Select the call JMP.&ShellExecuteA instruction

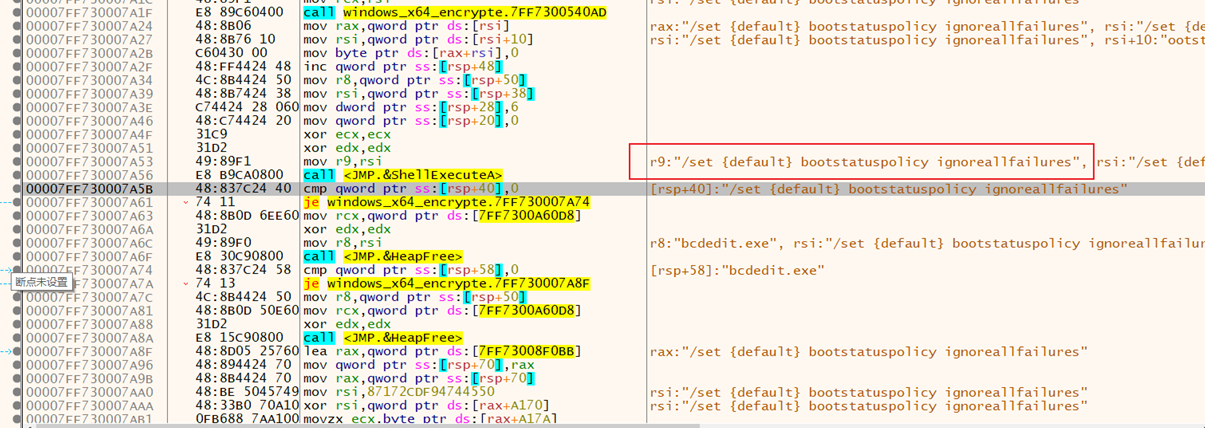pyautogui.click(x=402, y=175)
